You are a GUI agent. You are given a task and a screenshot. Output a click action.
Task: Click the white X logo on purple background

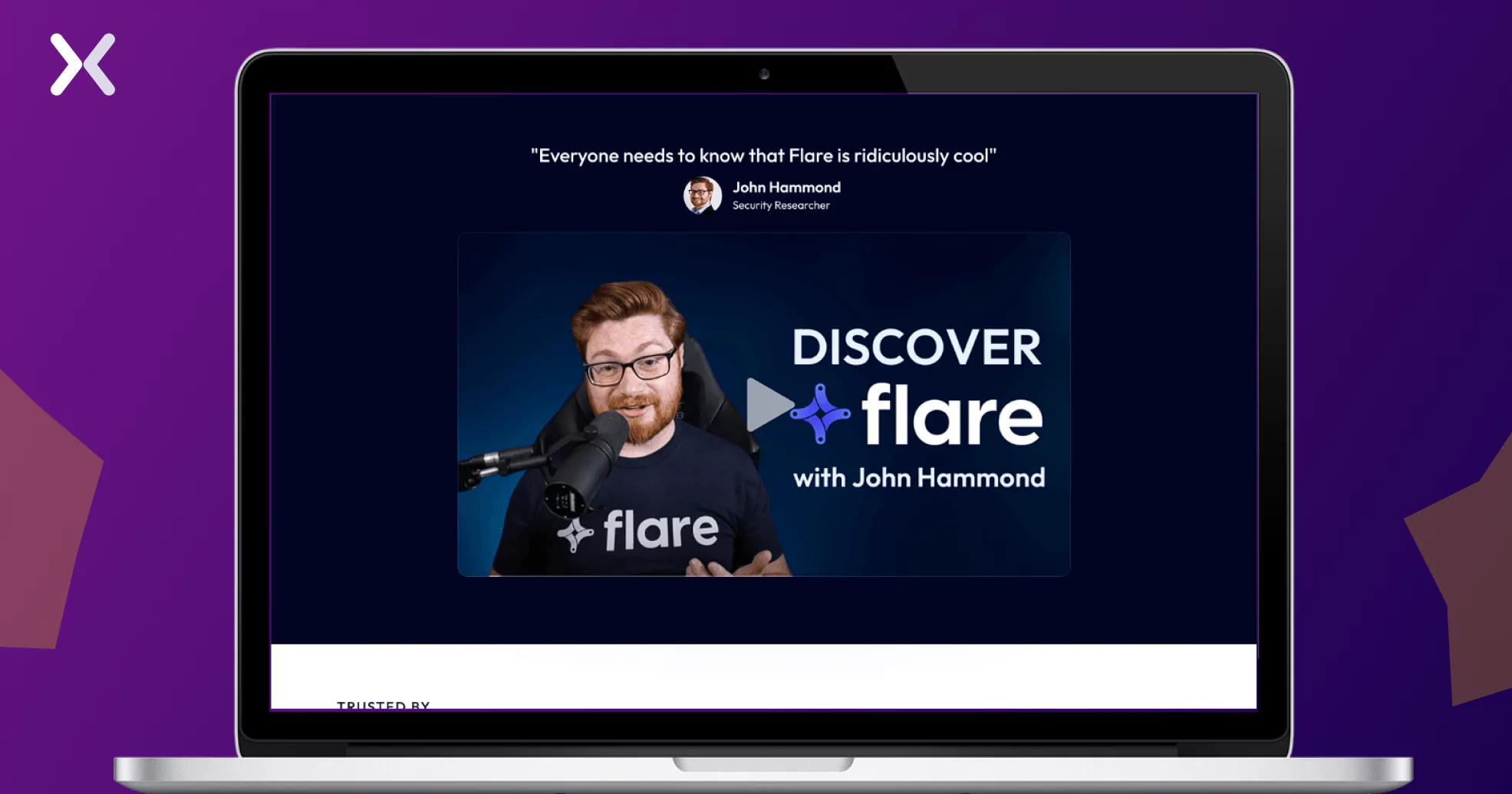pyautogui.click(x=83, y=64)
